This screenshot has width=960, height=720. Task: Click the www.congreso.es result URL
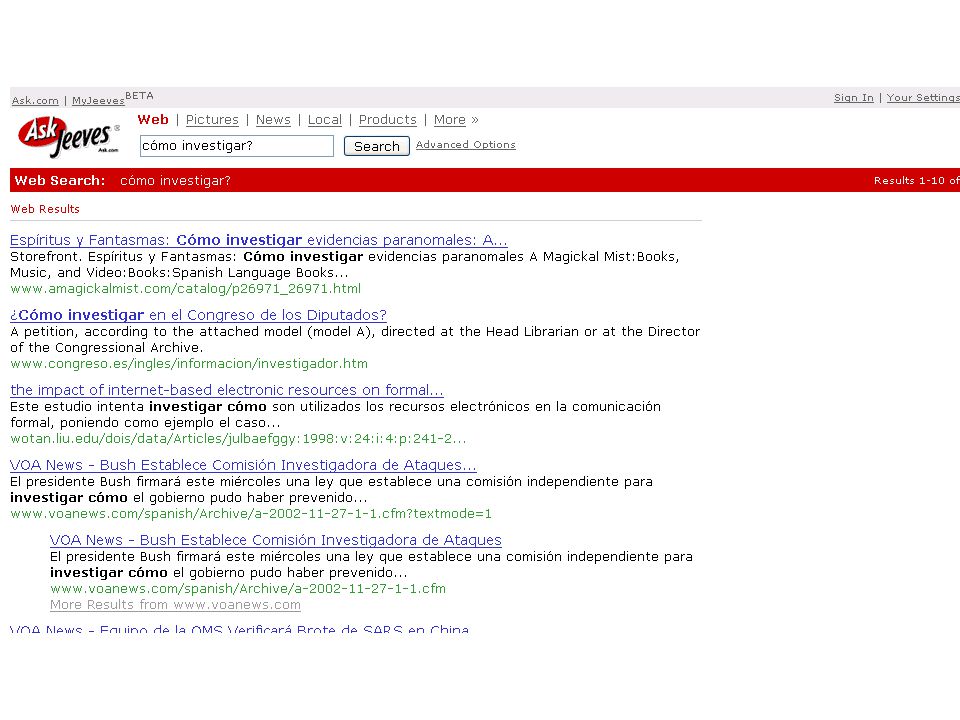click(189, 364)
